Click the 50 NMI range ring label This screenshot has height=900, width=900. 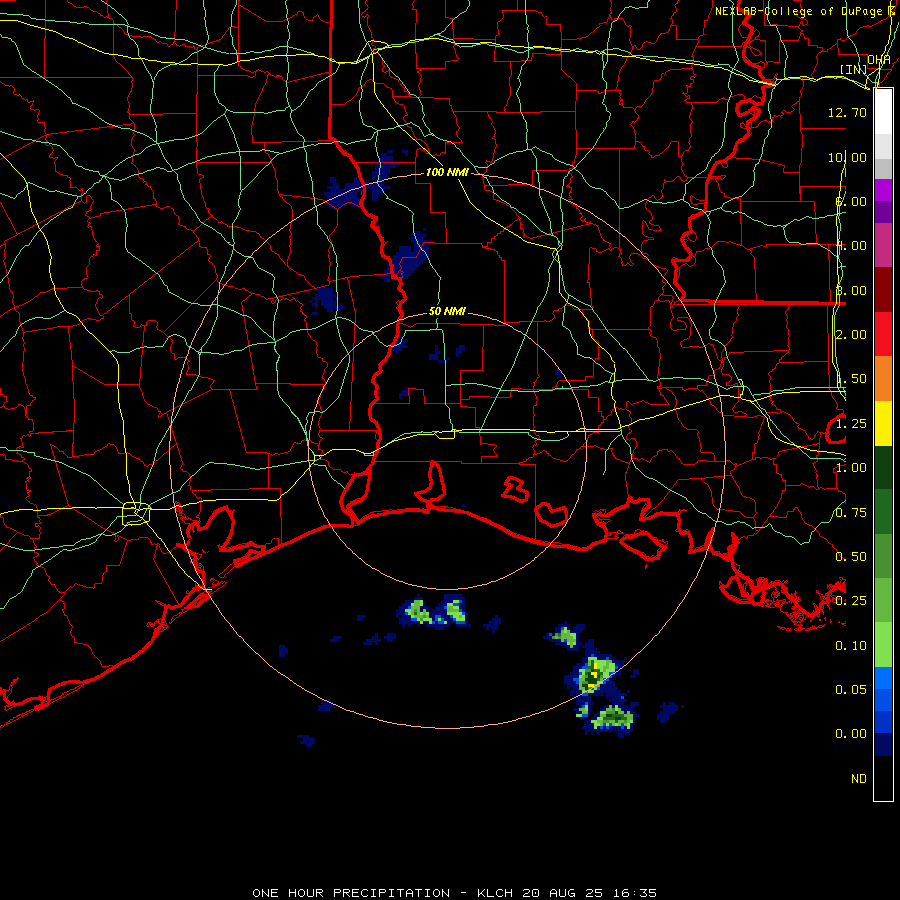click(447, 311)
